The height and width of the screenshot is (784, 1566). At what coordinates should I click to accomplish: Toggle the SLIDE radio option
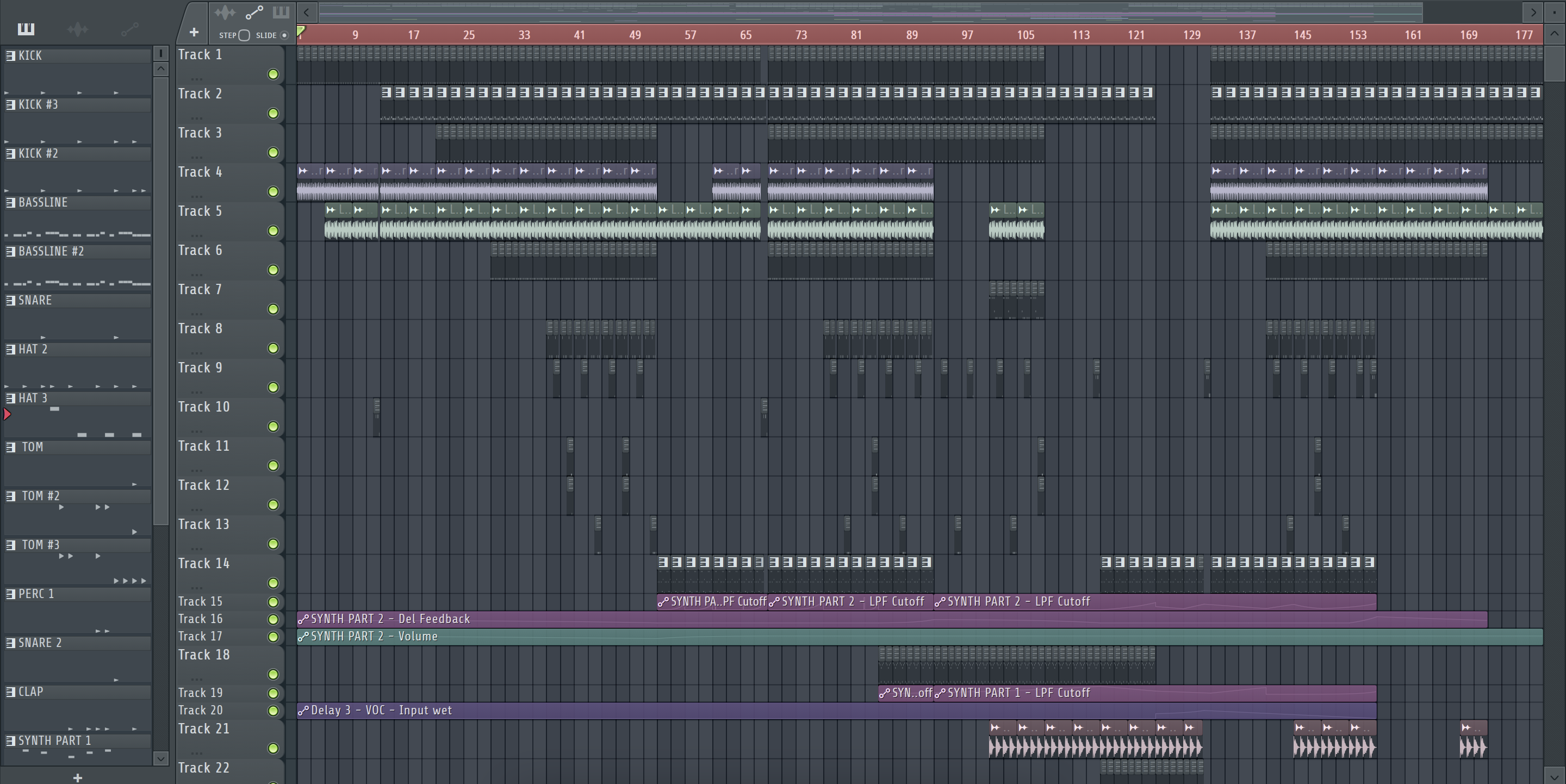[x=284, y=35]
